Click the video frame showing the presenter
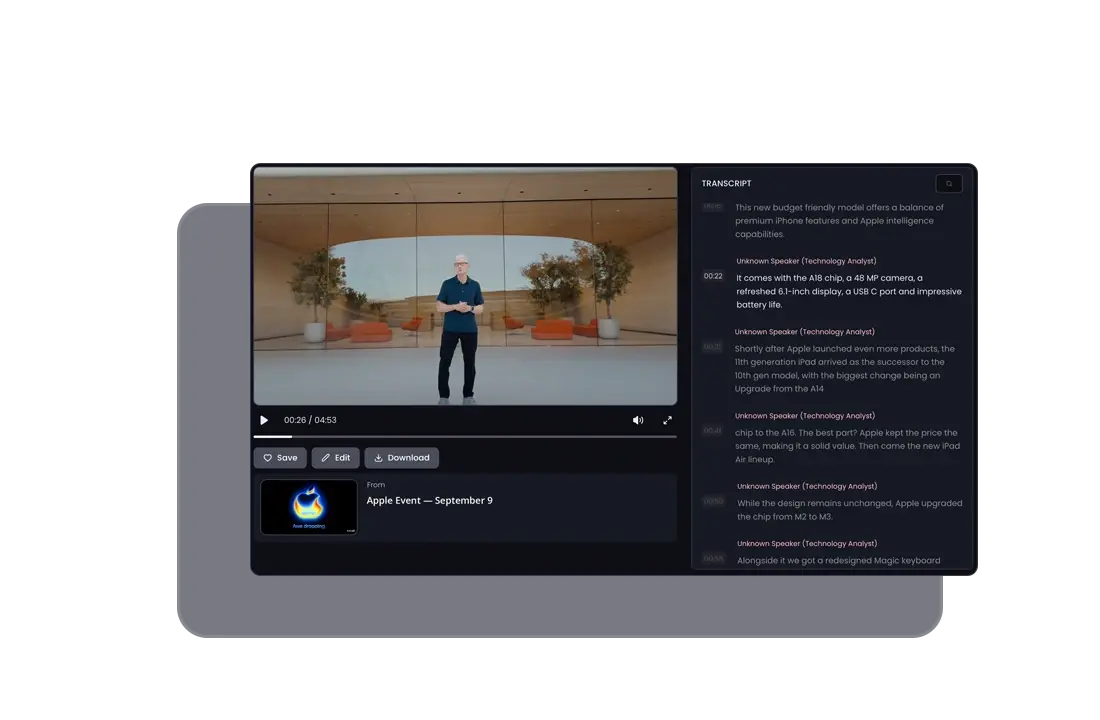Viewport: 1100px width, 720px height. [465, 285]
